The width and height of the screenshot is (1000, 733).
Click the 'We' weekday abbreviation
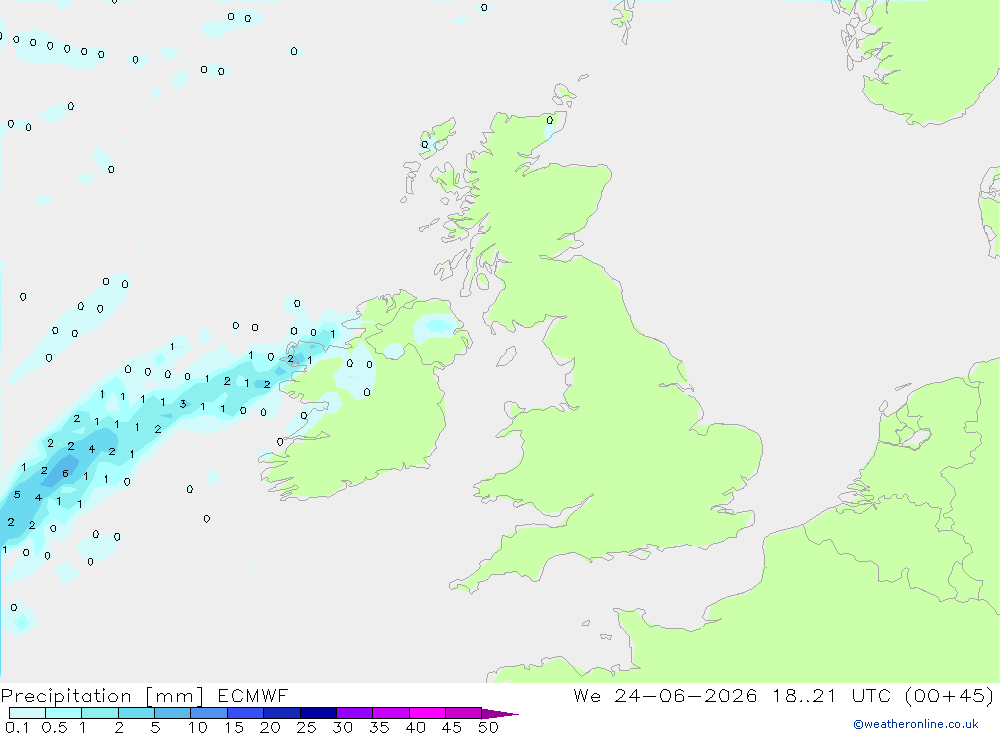pos(587,695)
